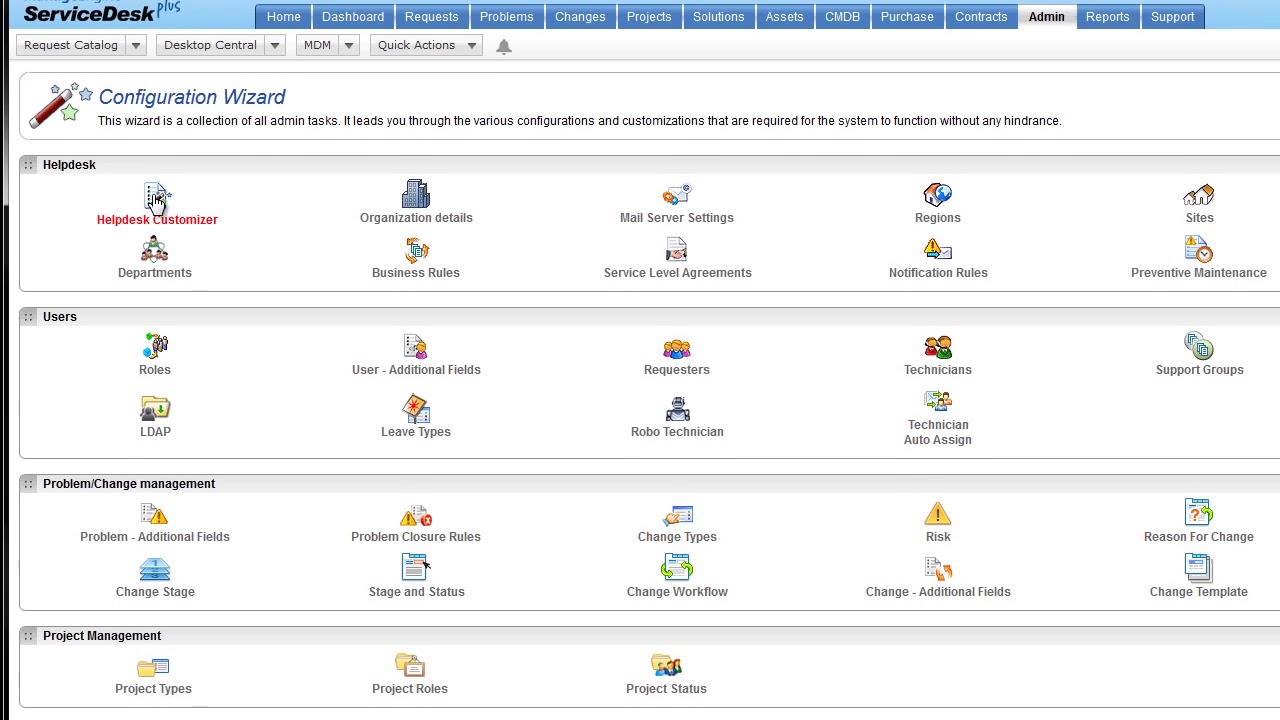Collapse the Project Management section handle
Image resolution: width=1280 pixels, height=720 pixels.
pyautogui.click(x=29, y=636)
